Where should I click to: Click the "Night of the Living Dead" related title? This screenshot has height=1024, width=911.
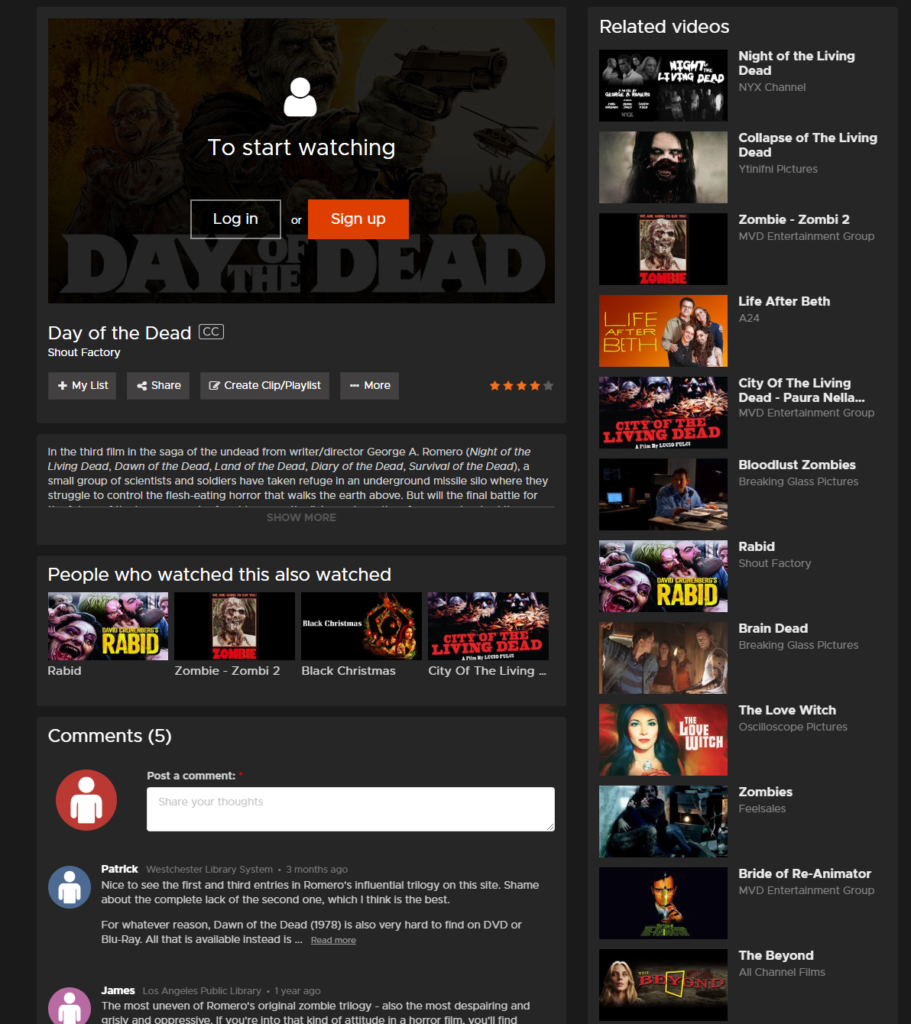[x=796, y=63]
